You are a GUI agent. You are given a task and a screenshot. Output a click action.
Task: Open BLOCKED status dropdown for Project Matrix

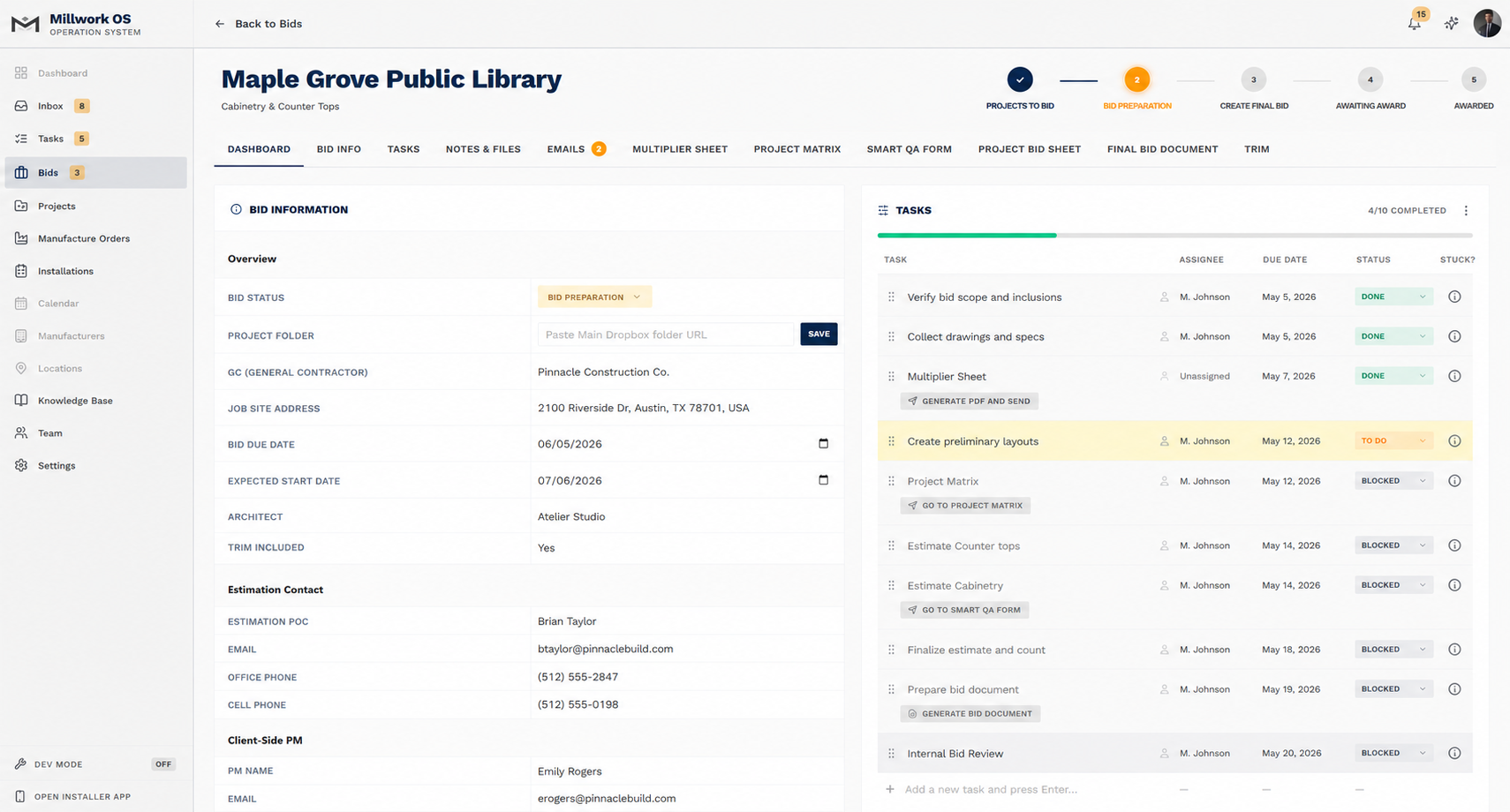pos(1393,481)
